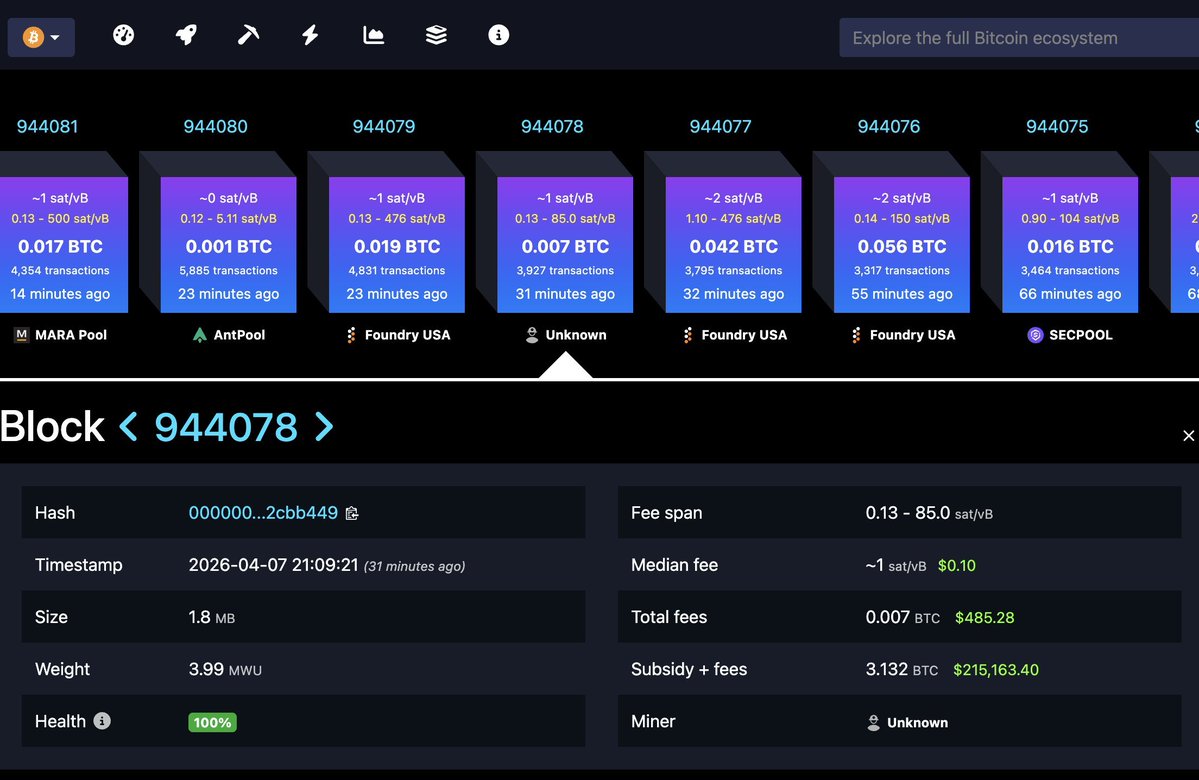Click the median fee value $0.10
Screen dimensions: 1199x780
click(x=957, y=565)
